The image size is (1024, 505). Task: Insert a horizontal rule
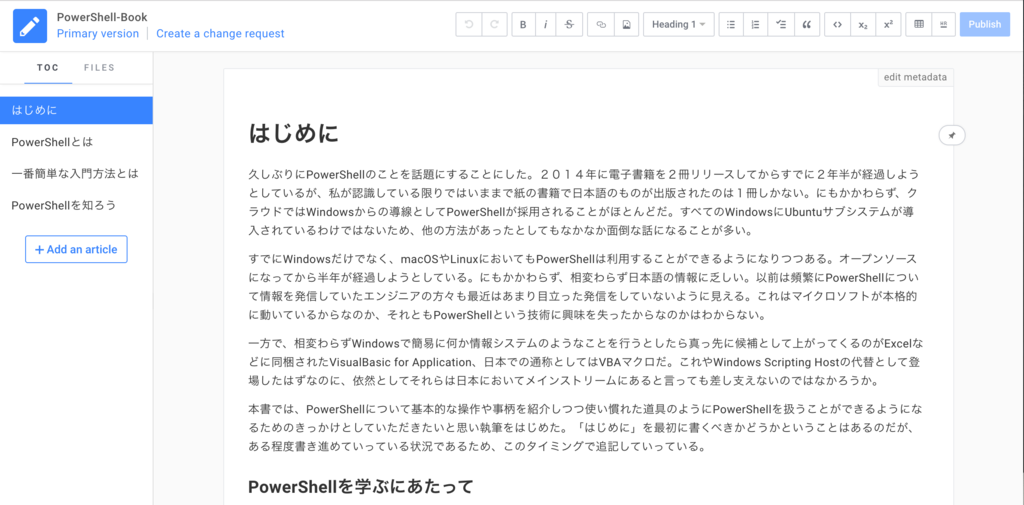[x=944, y=25]
